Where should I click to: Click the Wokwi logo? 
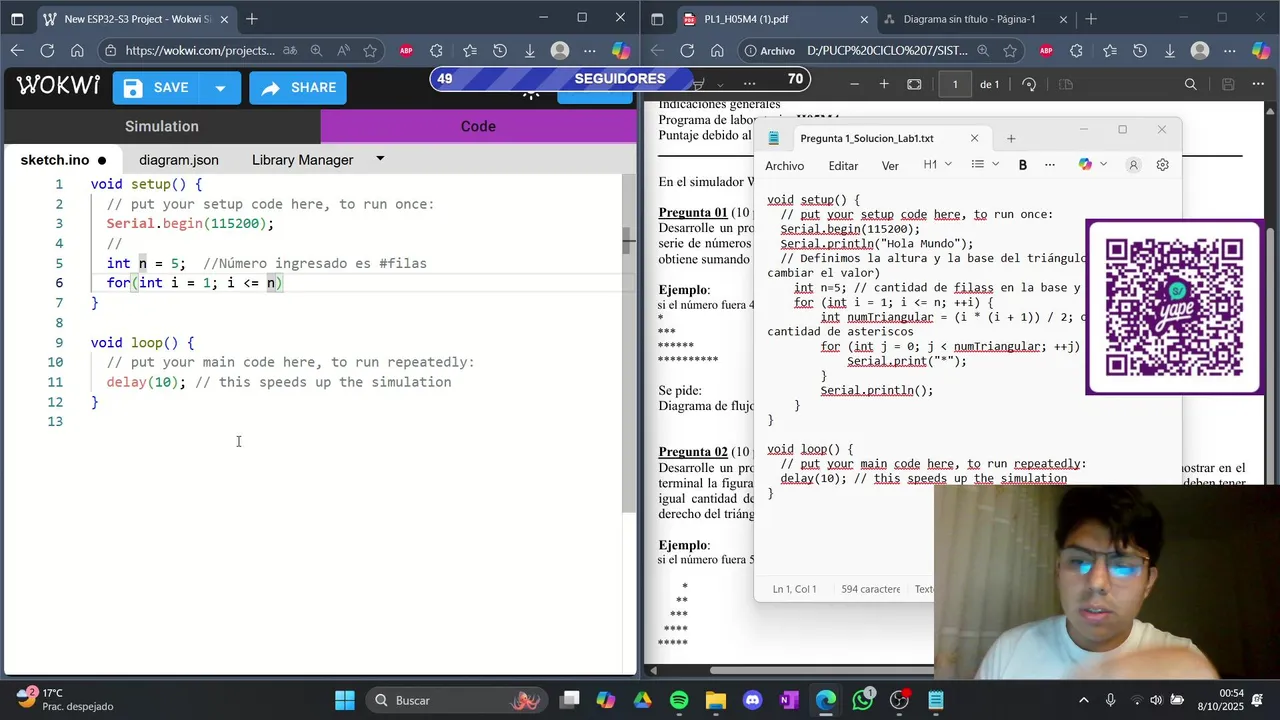point(59,87)
